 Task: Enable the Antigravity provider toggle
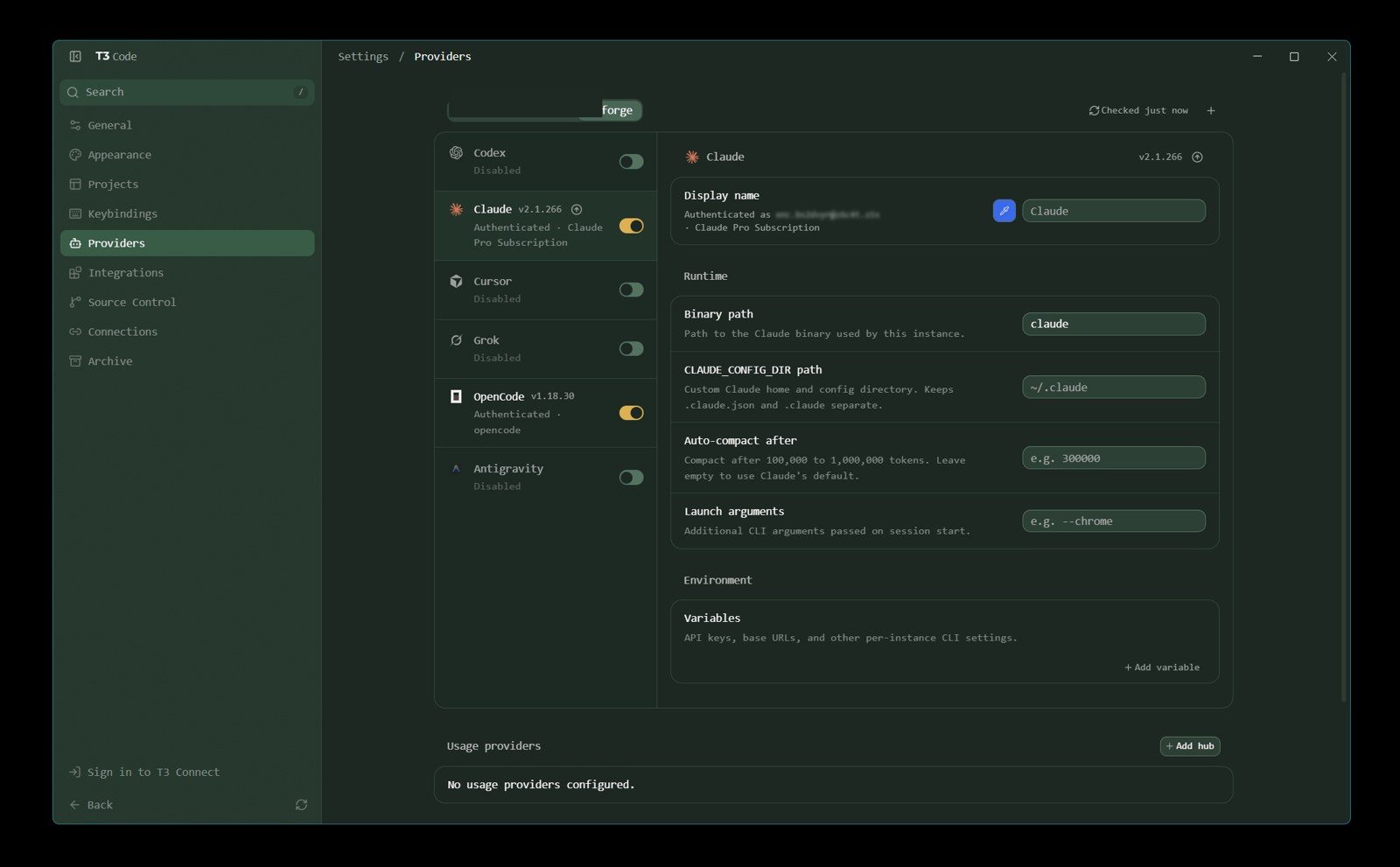pos(631,478)
